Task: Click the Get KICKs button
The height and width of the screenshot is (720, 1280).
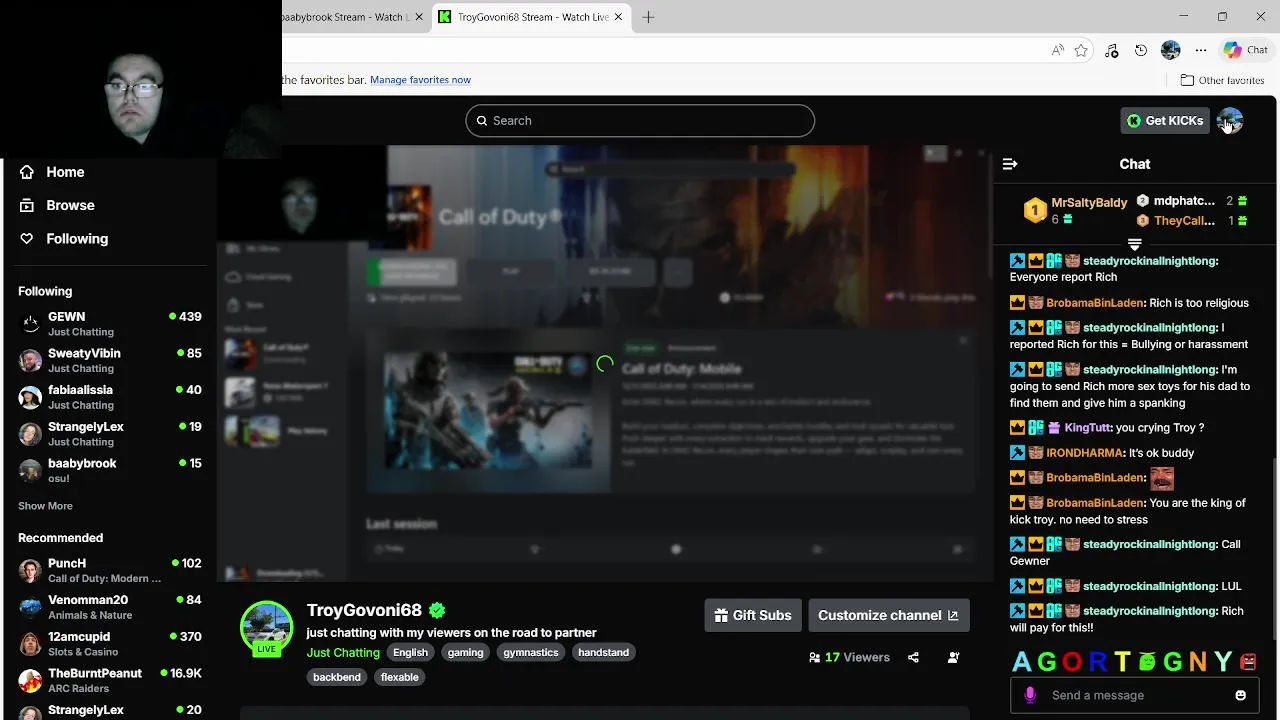Action: 1165,121
